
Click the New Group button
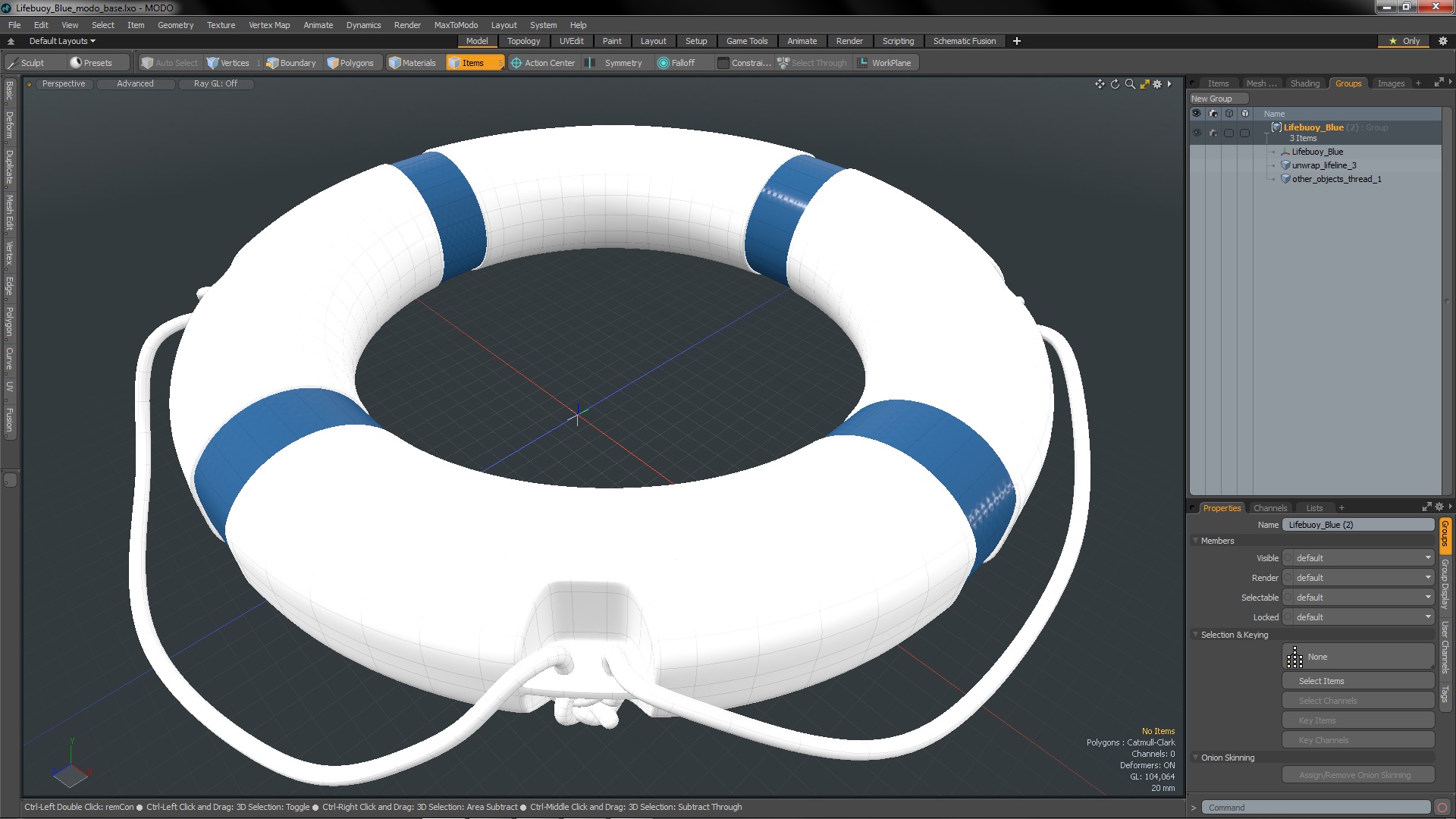point(1211,99)
